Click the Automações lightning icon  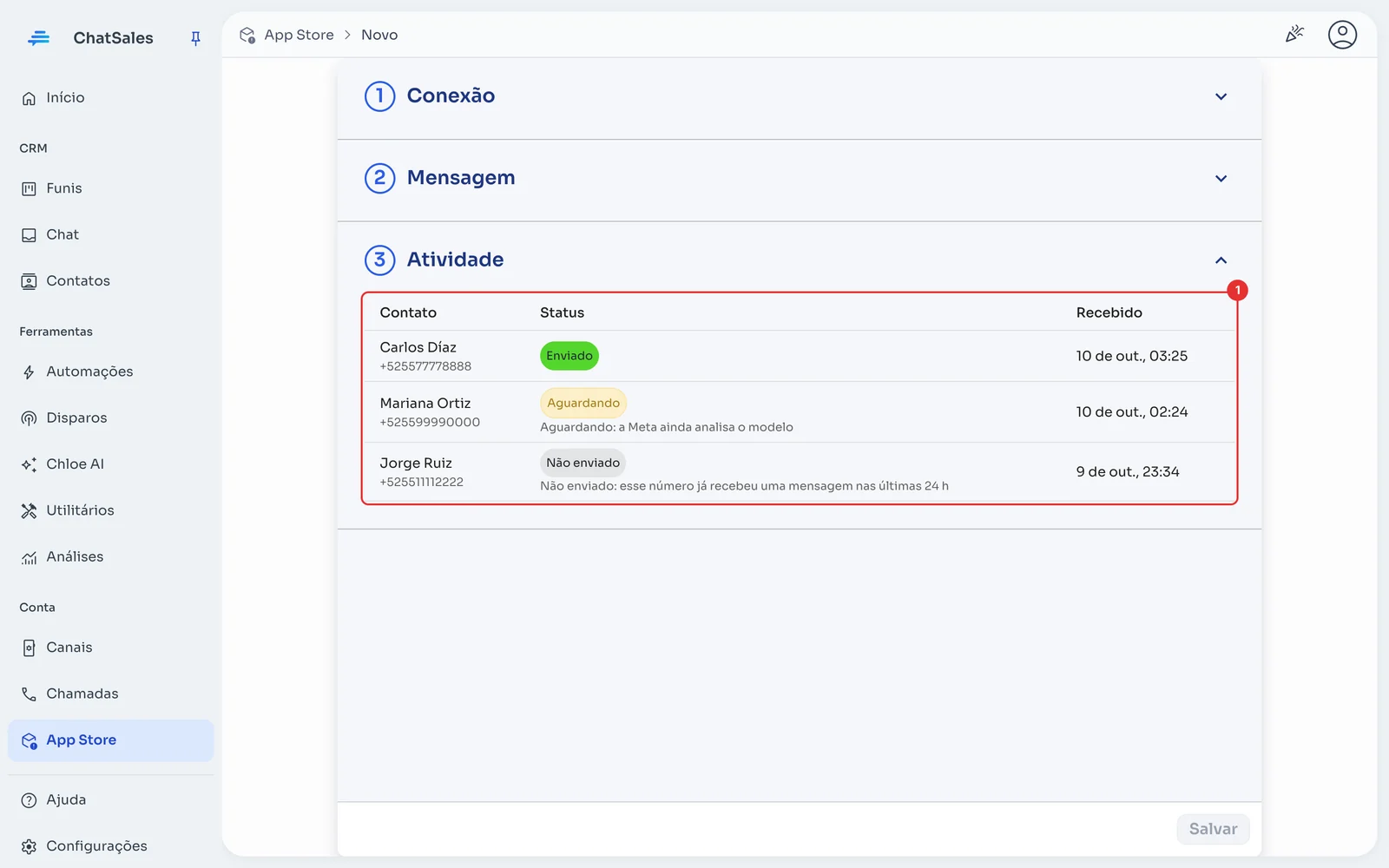pyautogui.click(x=29, y=372)
